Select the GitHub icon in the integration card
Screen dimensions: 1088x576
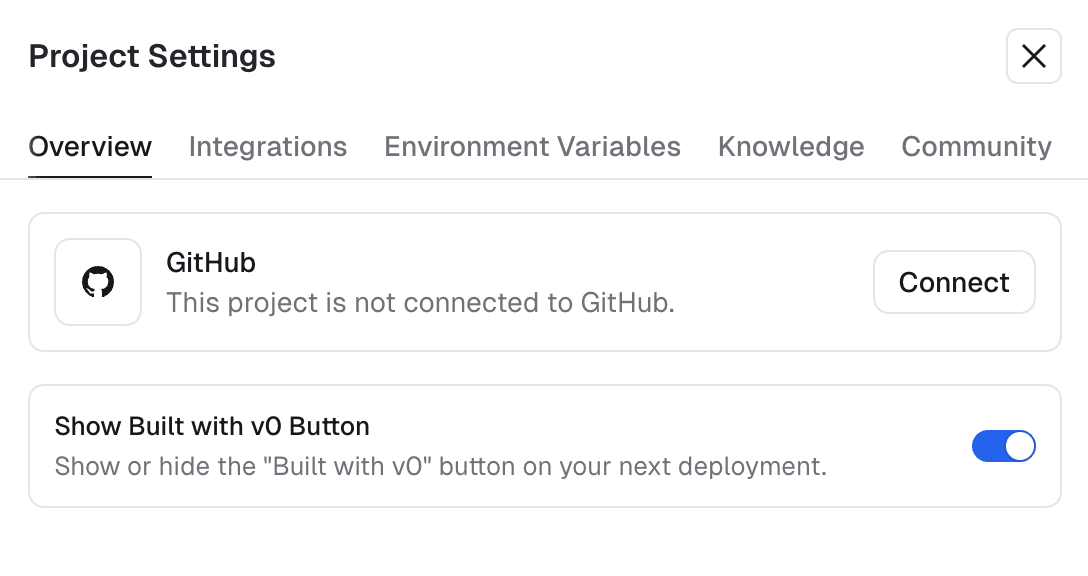click(97, 282)
